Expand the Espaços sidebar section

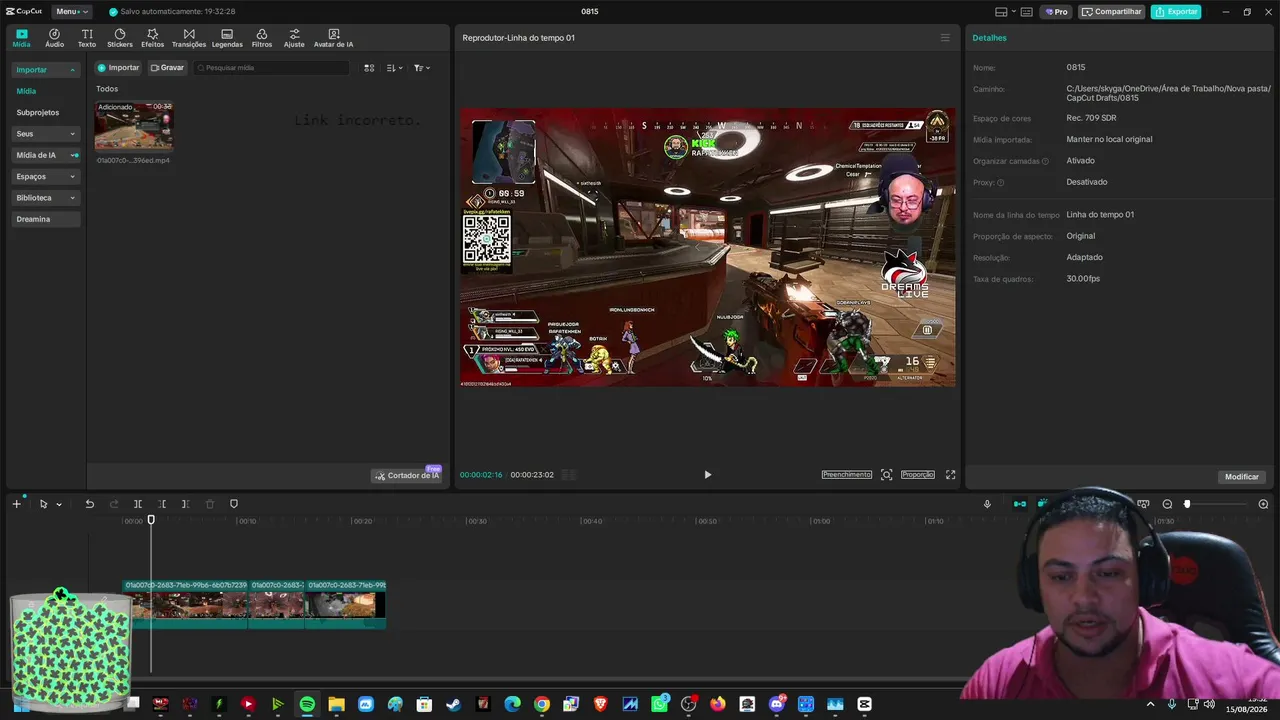tap(46, 177)
